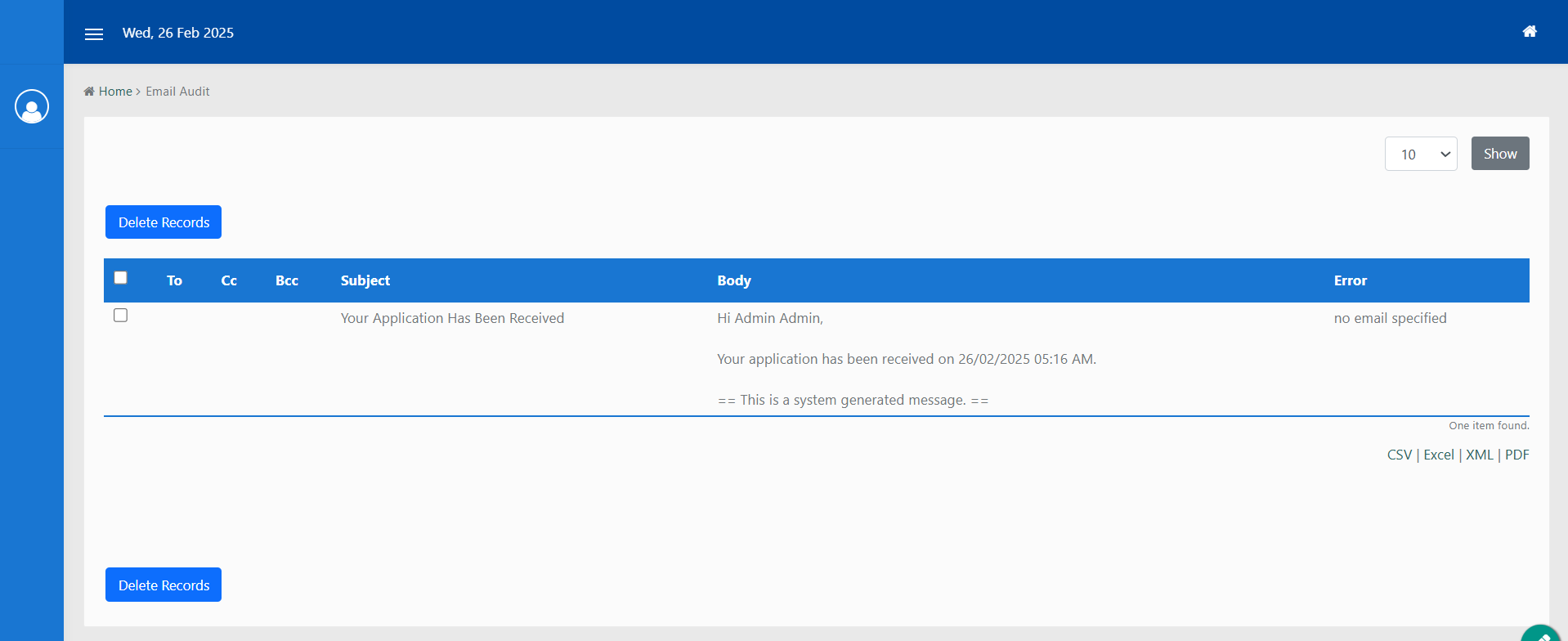Click the 'no email specified' error cell
Viewport: 1568px width, 641px height.
[1390, 318]
